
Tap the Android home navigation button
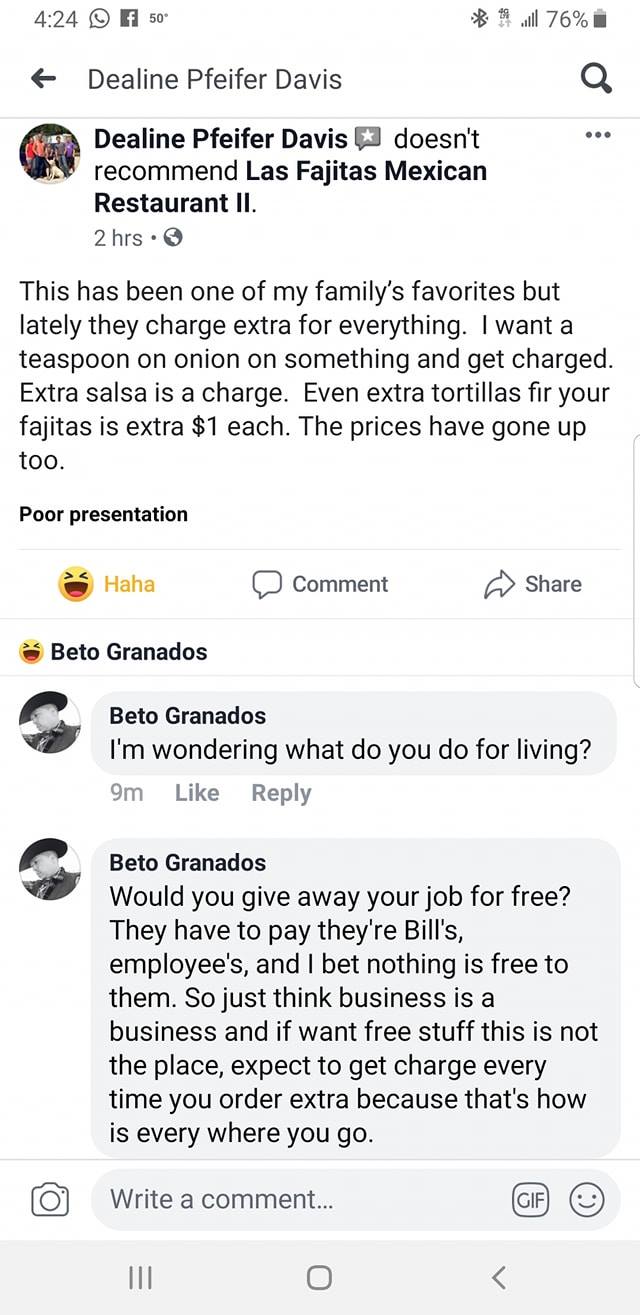tap(319, 1277)
